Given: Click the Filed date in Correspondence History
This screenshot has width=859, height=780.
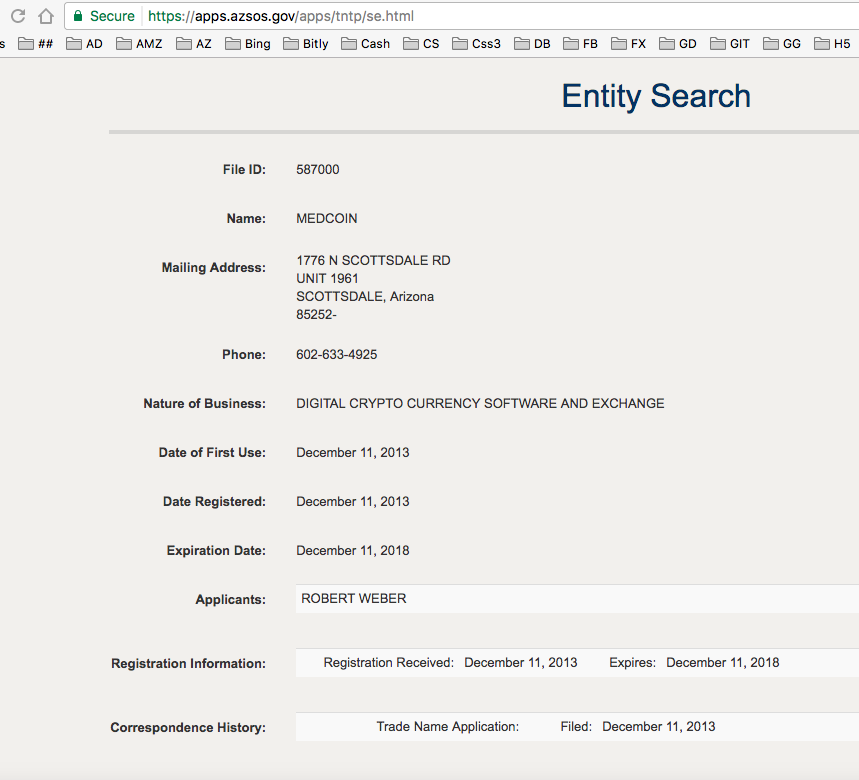Looking at the screenshot, I should [x=658, y=727].
